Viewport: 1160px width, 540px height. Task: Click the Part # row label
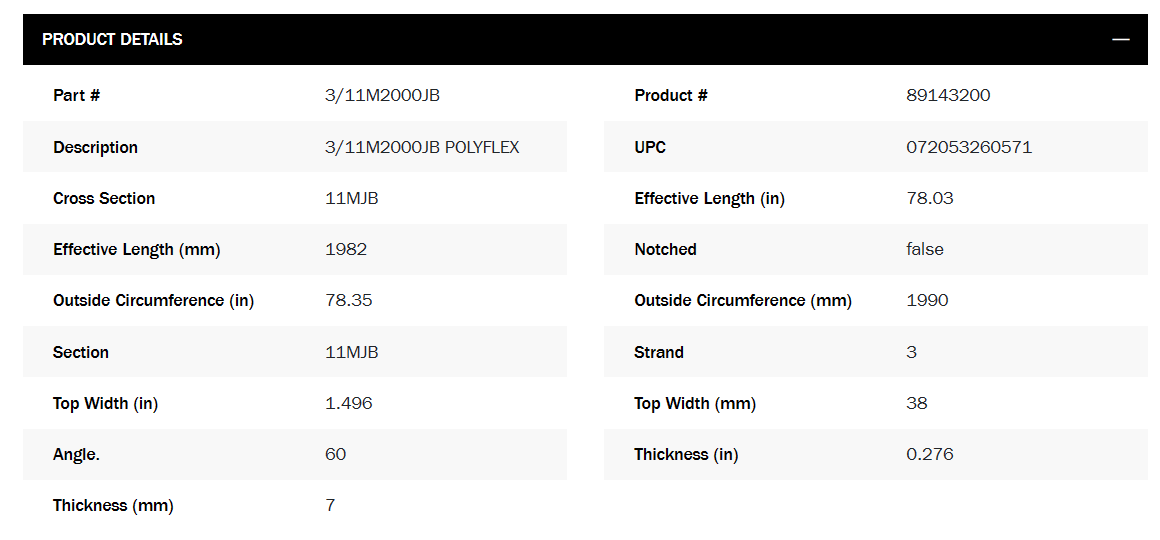click(x=77, y=96)
